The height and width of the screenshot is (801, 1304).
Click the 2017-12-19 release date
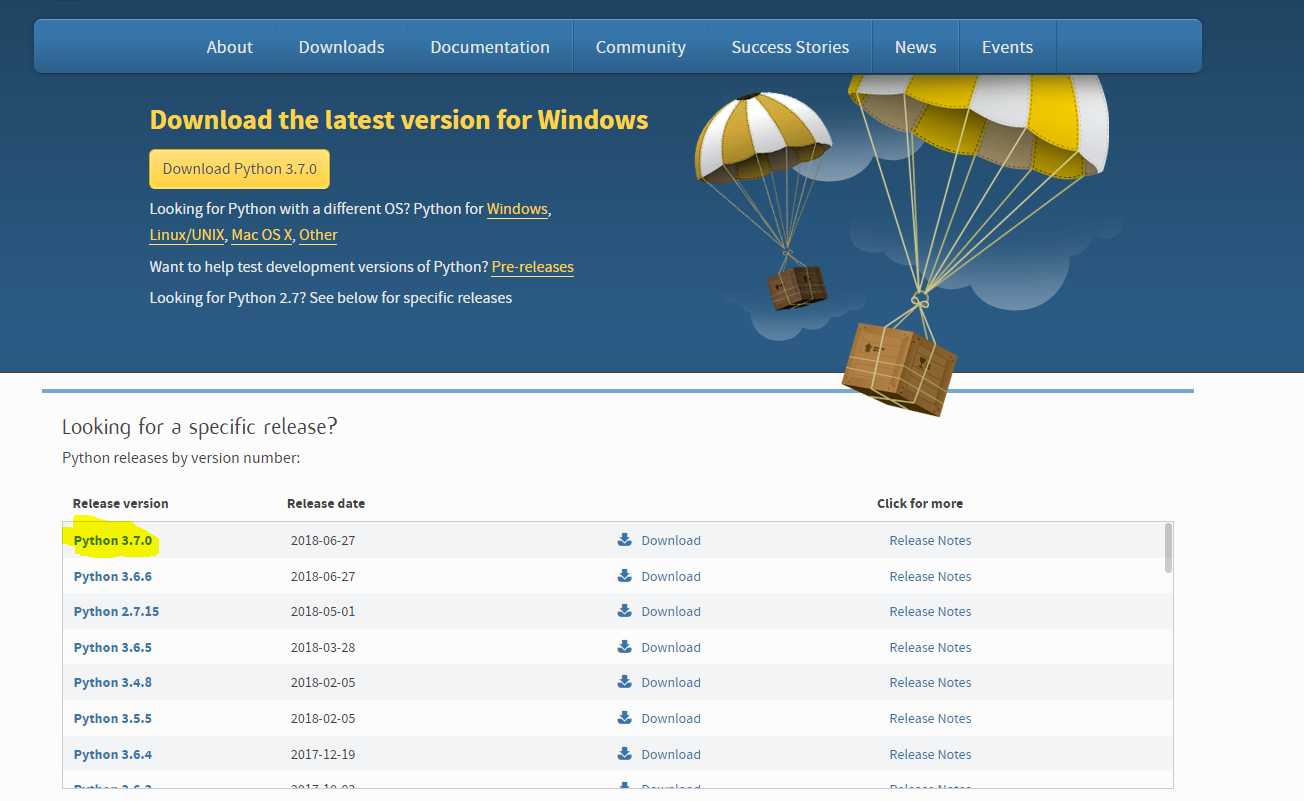pos(323,754)
